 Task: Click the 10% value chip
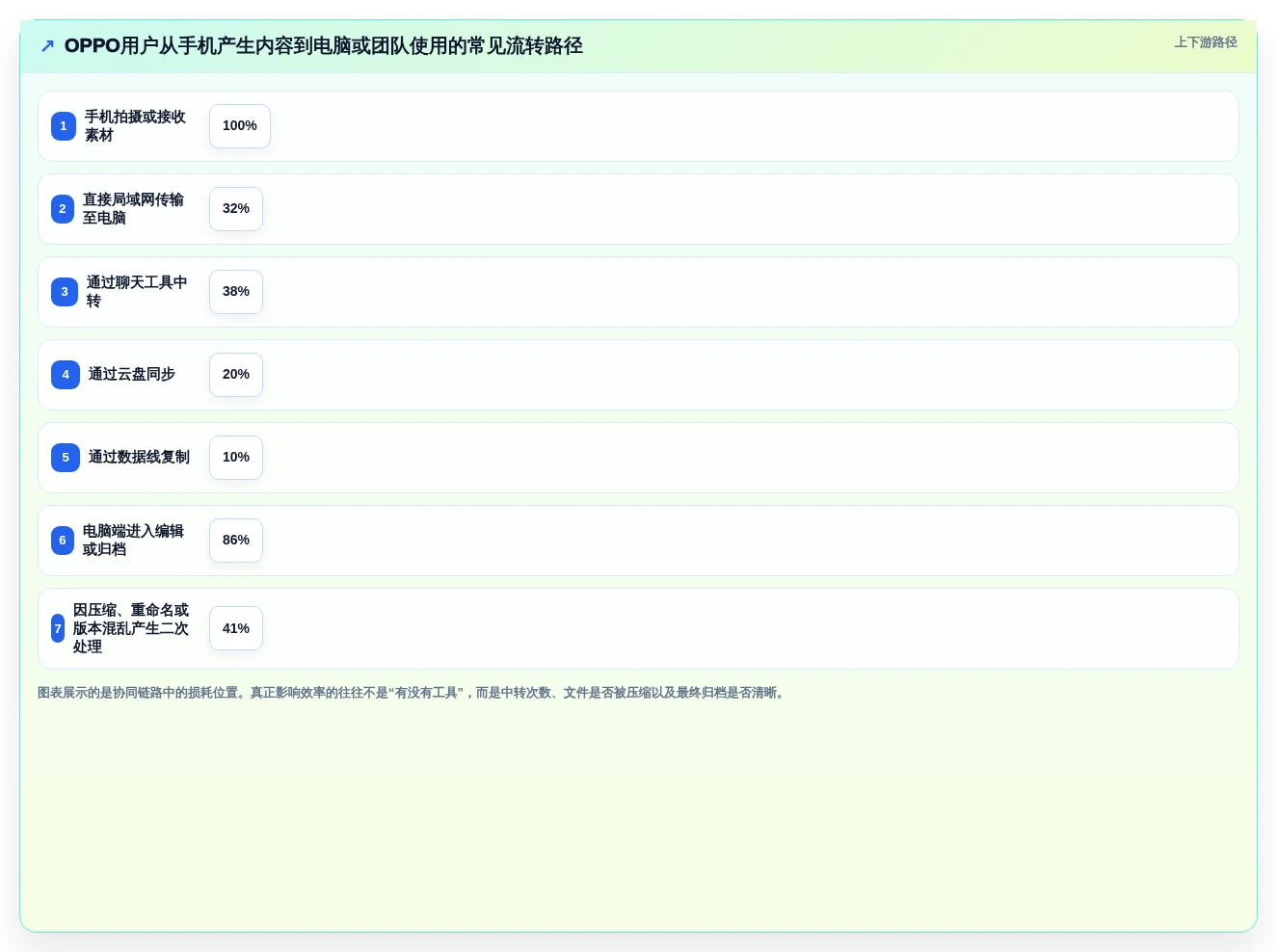pos(236,458)
